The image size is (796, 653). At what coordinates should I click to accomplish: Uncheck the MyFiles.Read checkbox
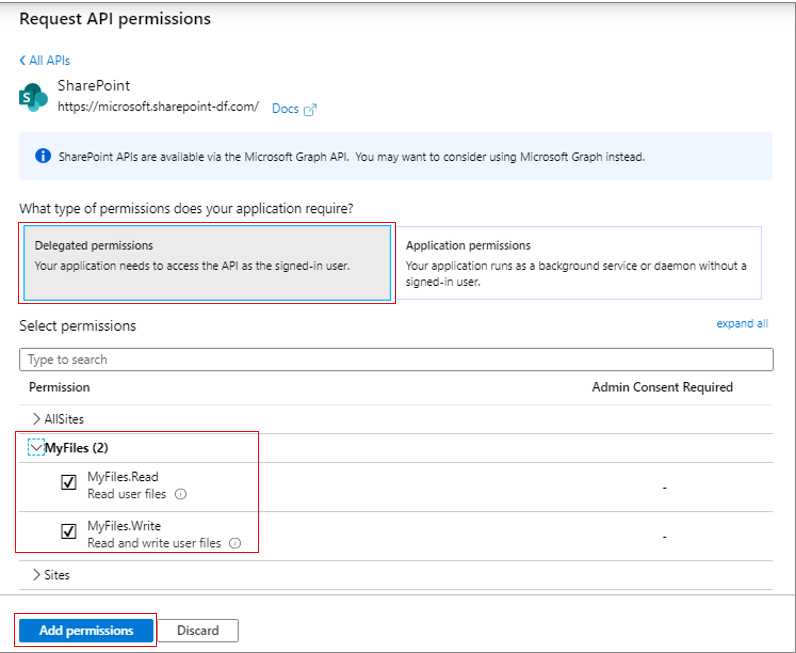point(69,482)
